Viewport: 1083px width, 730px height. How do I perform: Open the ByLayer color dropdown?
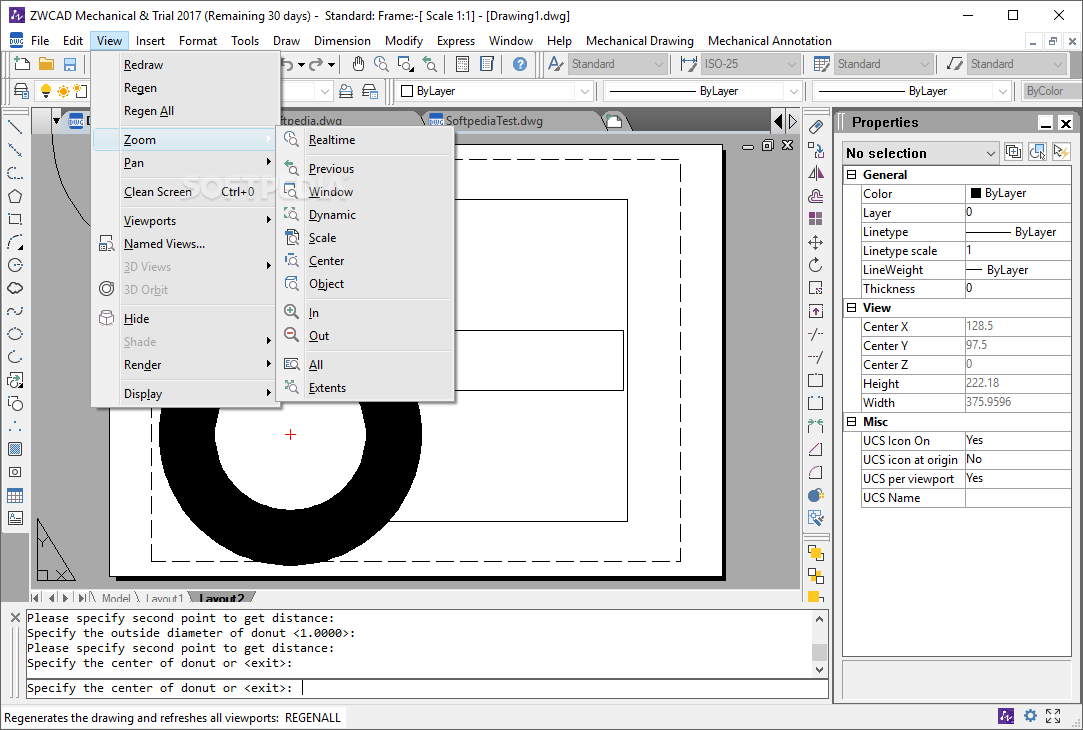(495, 90)
